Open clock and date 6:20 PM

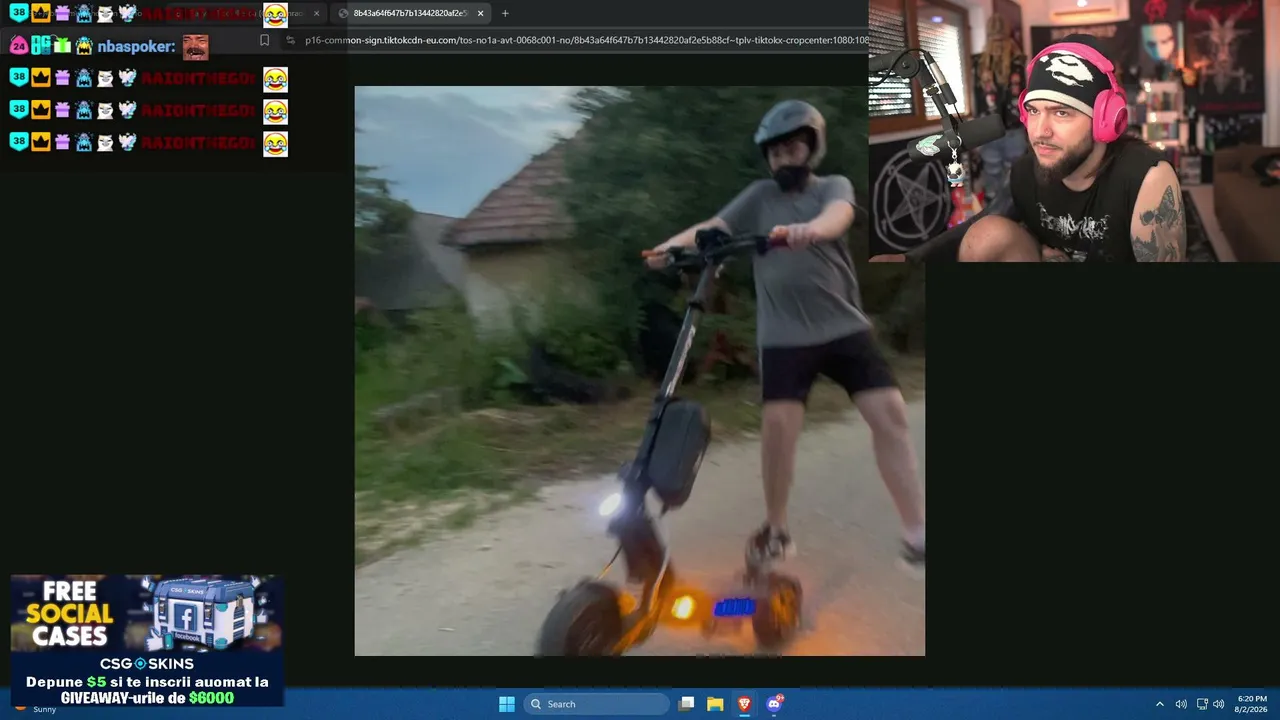1252,704
